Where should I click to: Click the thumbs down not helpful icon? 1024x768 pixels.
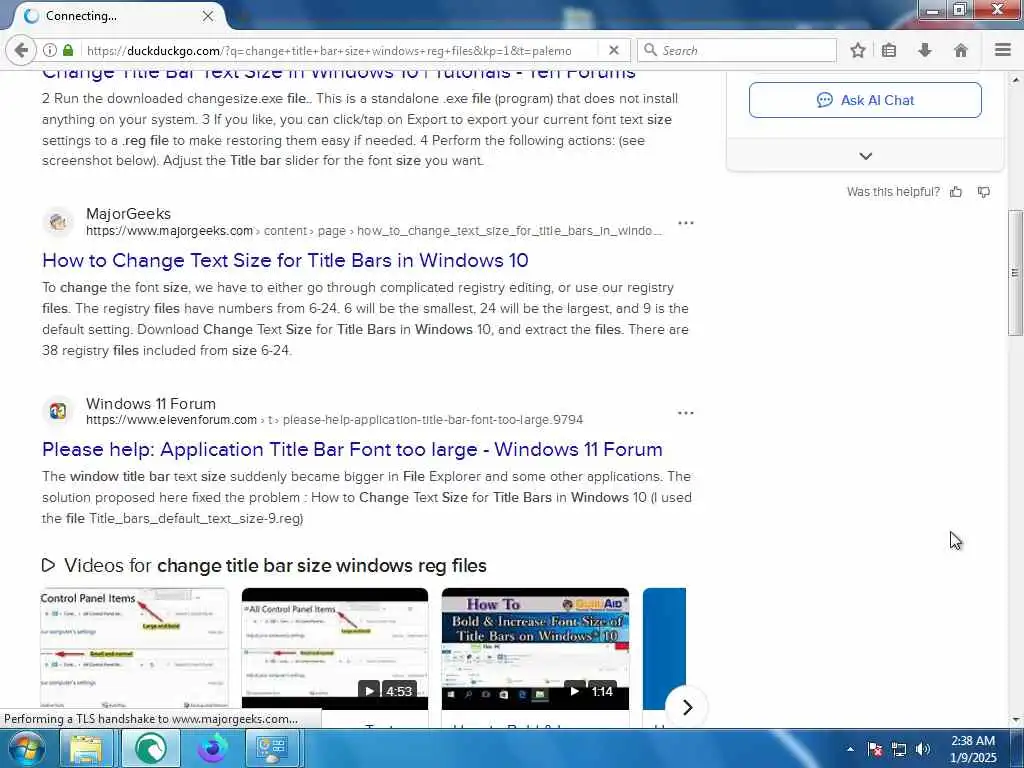[x=984, y=191]
